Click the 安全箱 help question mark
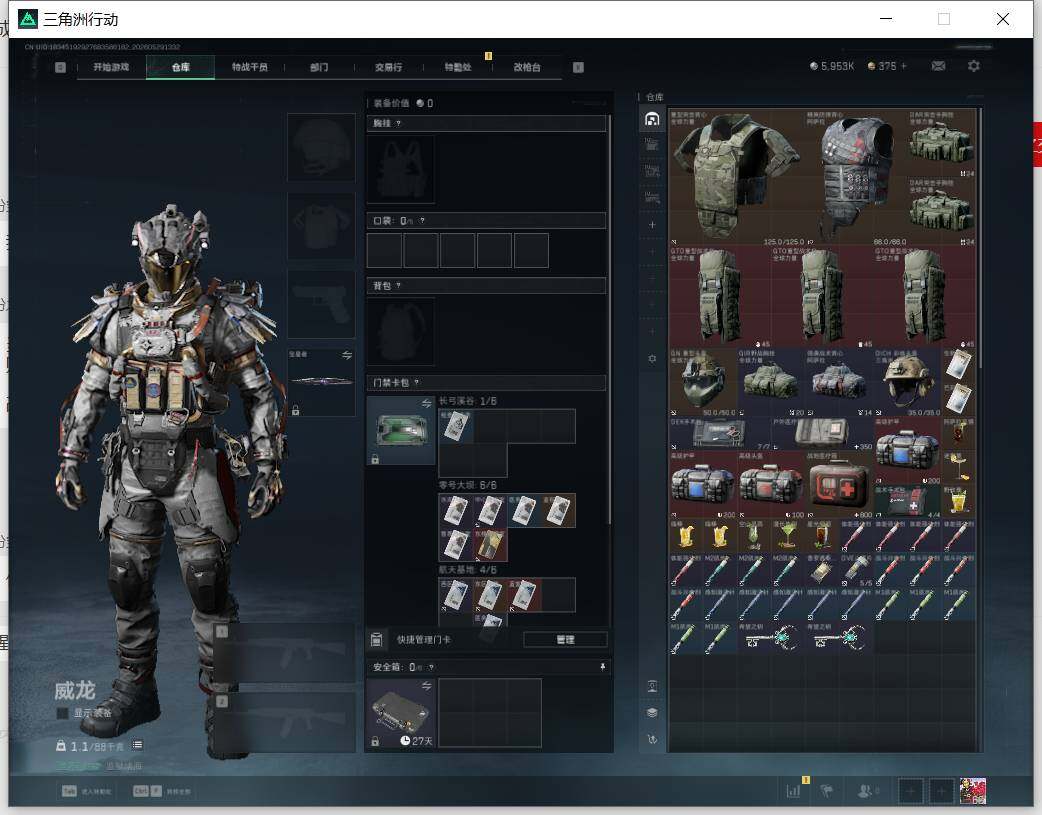1042x815 pixels. pyautogui.click(x=431, y=667)
